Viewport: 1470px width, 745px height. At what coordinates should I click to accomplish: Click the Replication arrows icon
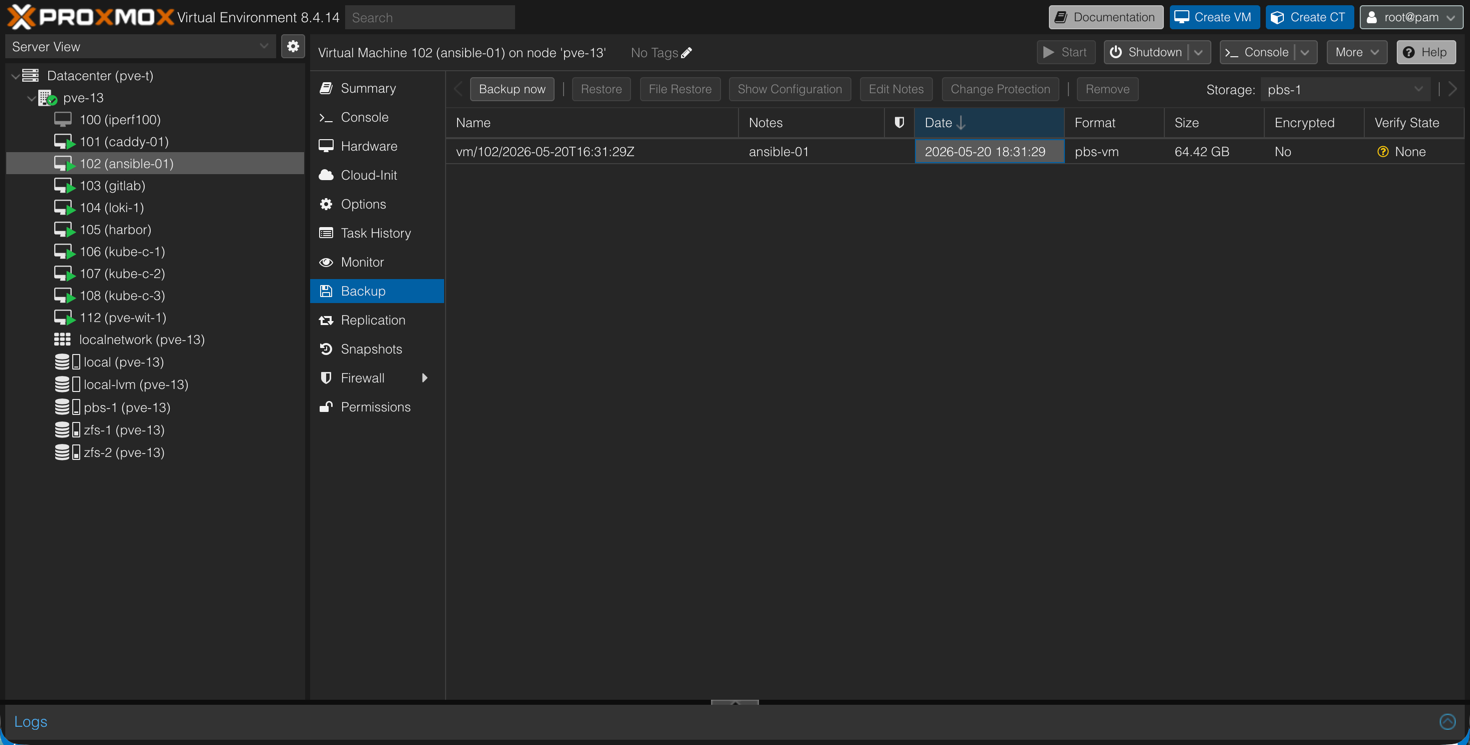(326, 320)
